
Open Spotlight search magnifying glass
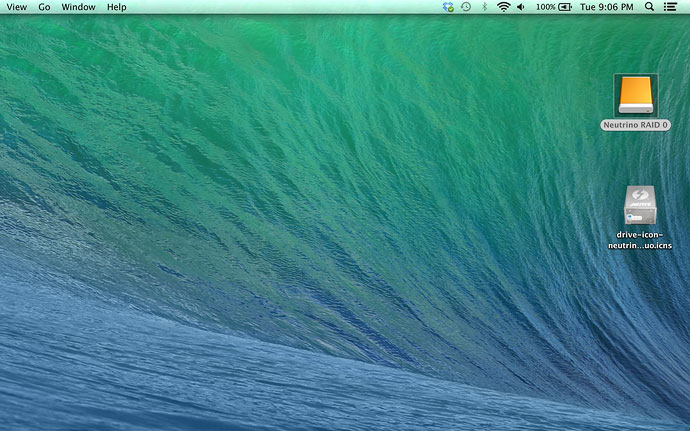point(649,7)
